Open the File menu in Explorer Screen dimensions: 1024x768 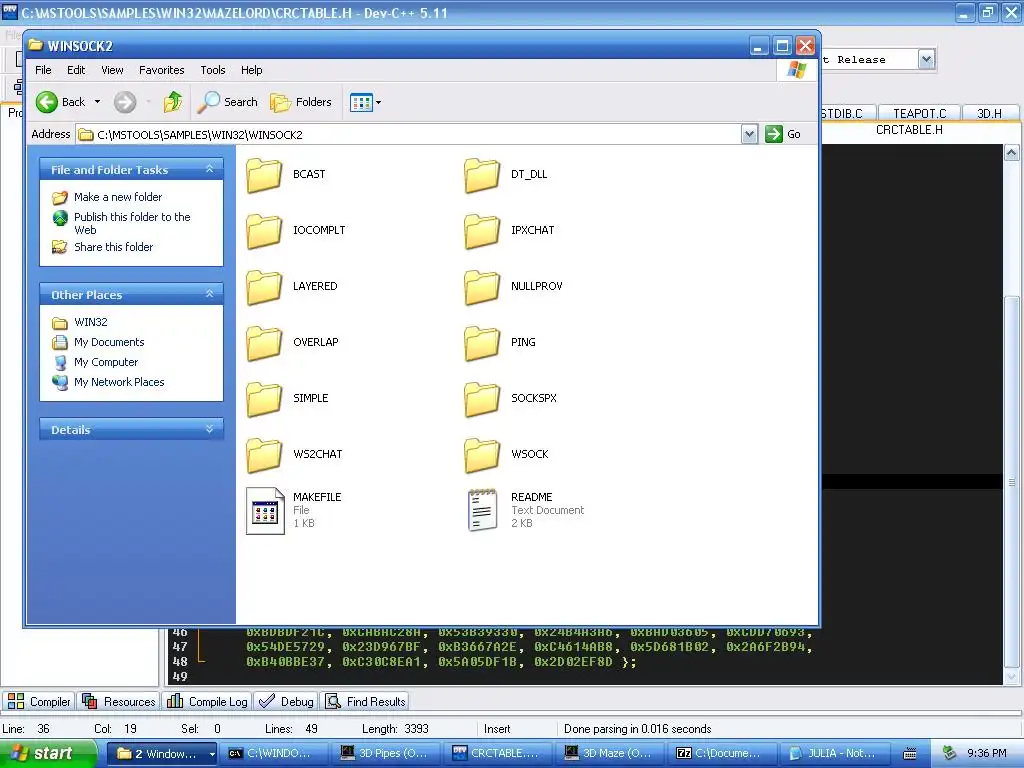43,70
